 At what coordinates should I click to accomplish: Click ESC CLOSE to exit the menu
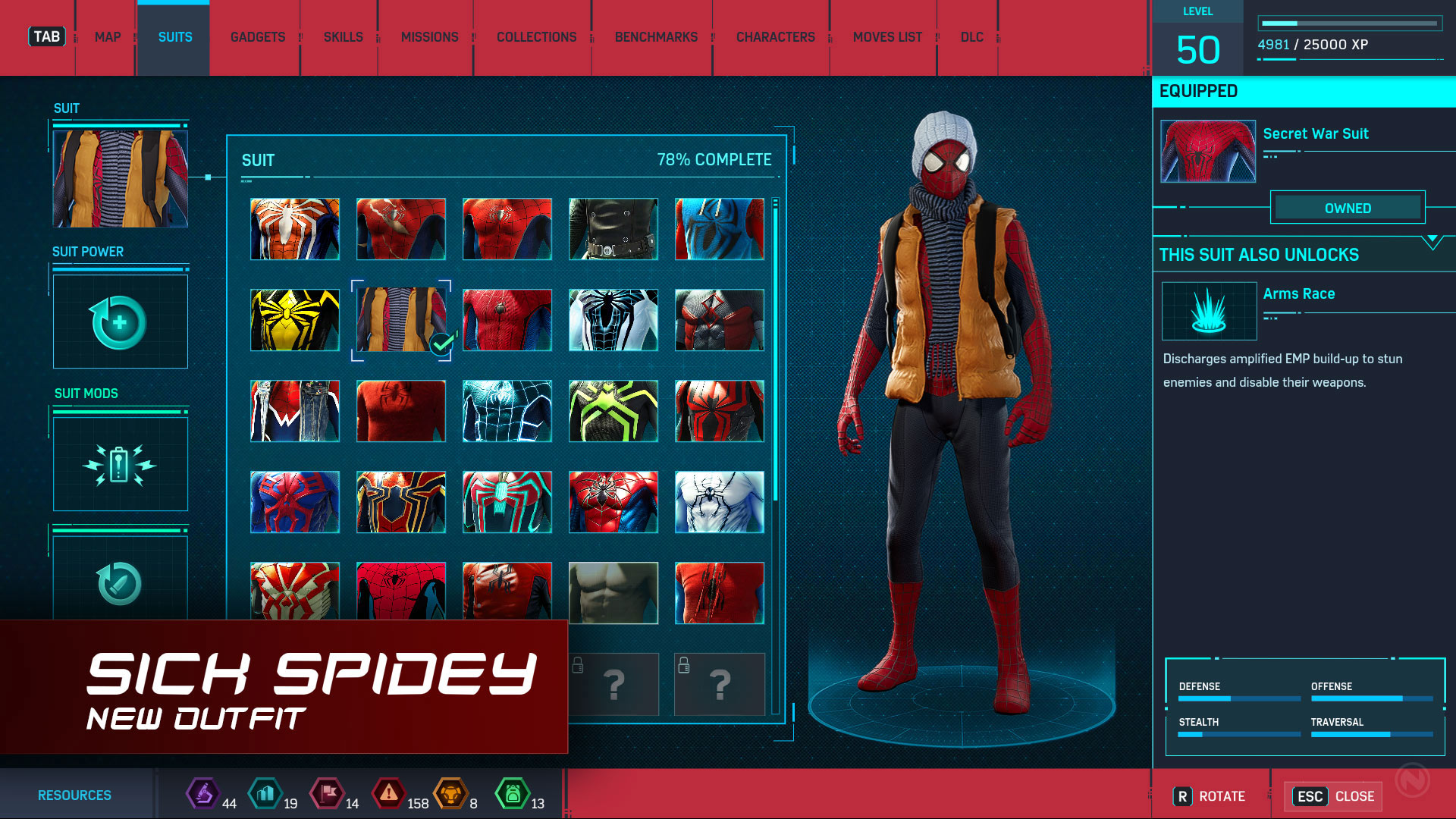point(1334,796)
